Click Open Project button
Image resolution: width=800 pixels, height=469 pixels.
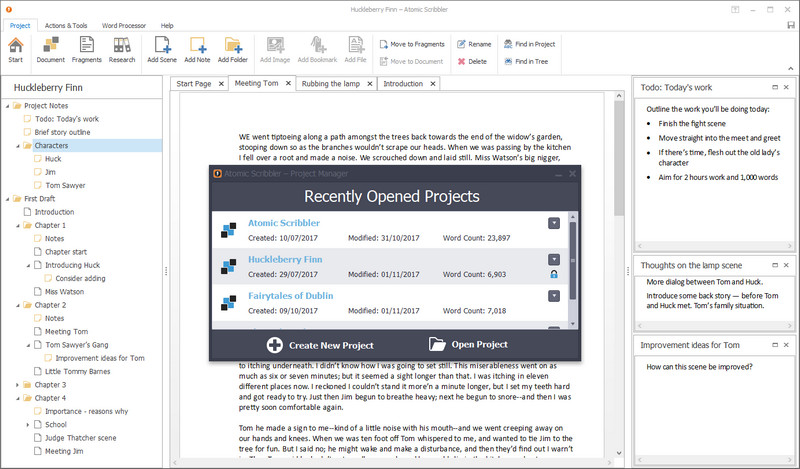468,344
